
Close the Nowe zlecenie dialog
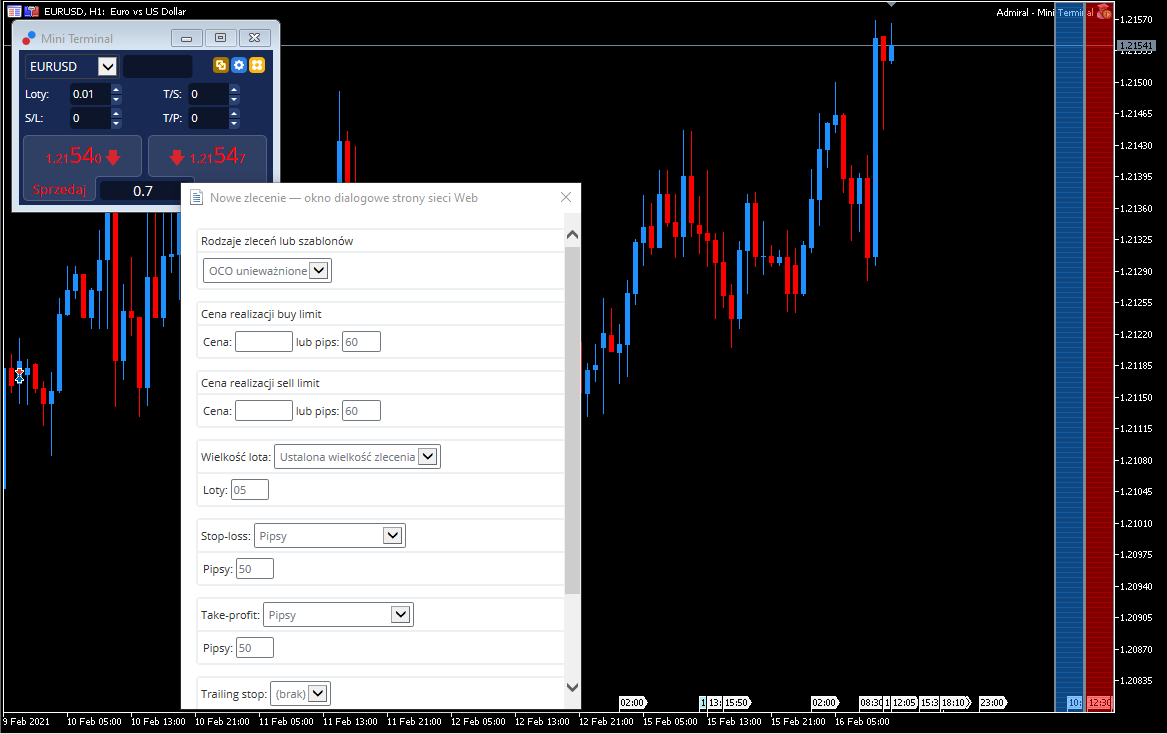coord(566,197)
